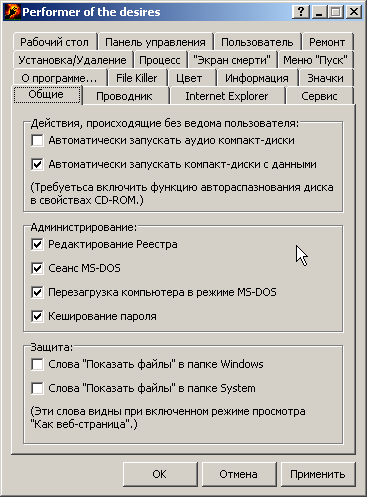Minimize the Performer of the desires window
The height and width of the screenshot is (497, 367).
pos(318,12)
